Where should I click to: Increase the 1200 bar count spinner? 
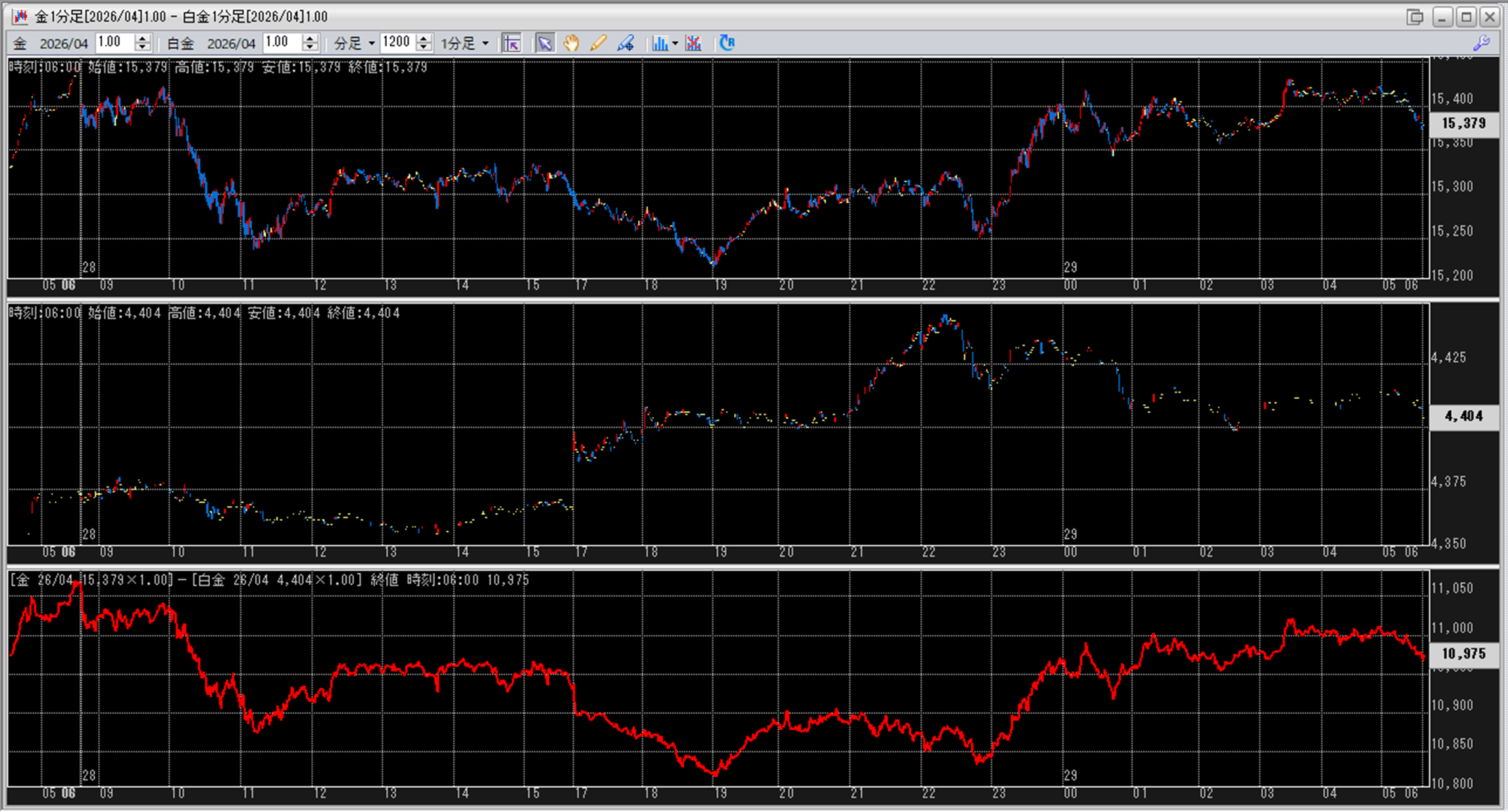424,38
